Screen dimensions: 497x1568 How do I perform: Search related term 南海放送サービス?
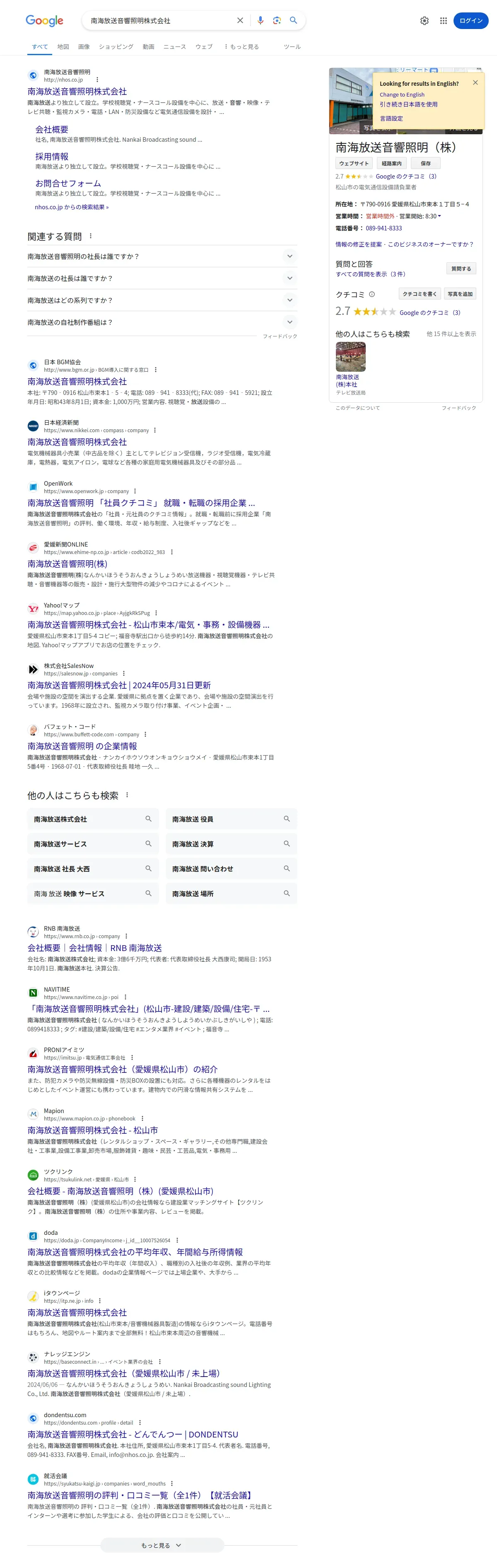coord(93,844)
